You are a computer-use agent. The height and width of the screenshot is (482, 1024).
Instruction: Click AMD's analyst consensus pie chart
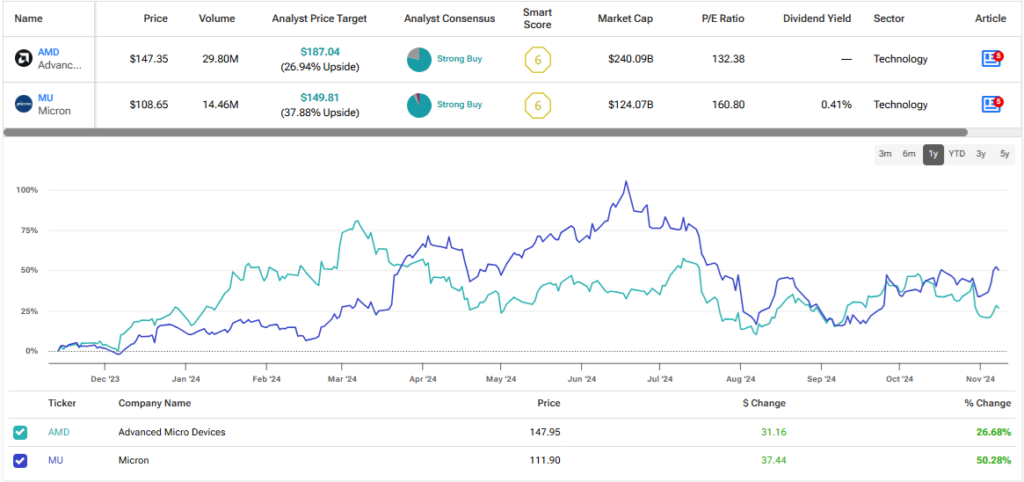coord(418,60)
